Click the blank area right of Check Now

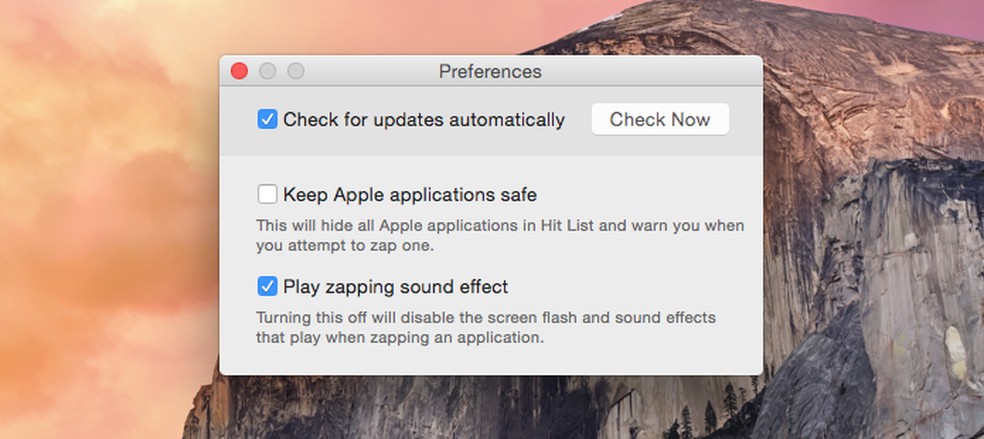coord(745,120)
